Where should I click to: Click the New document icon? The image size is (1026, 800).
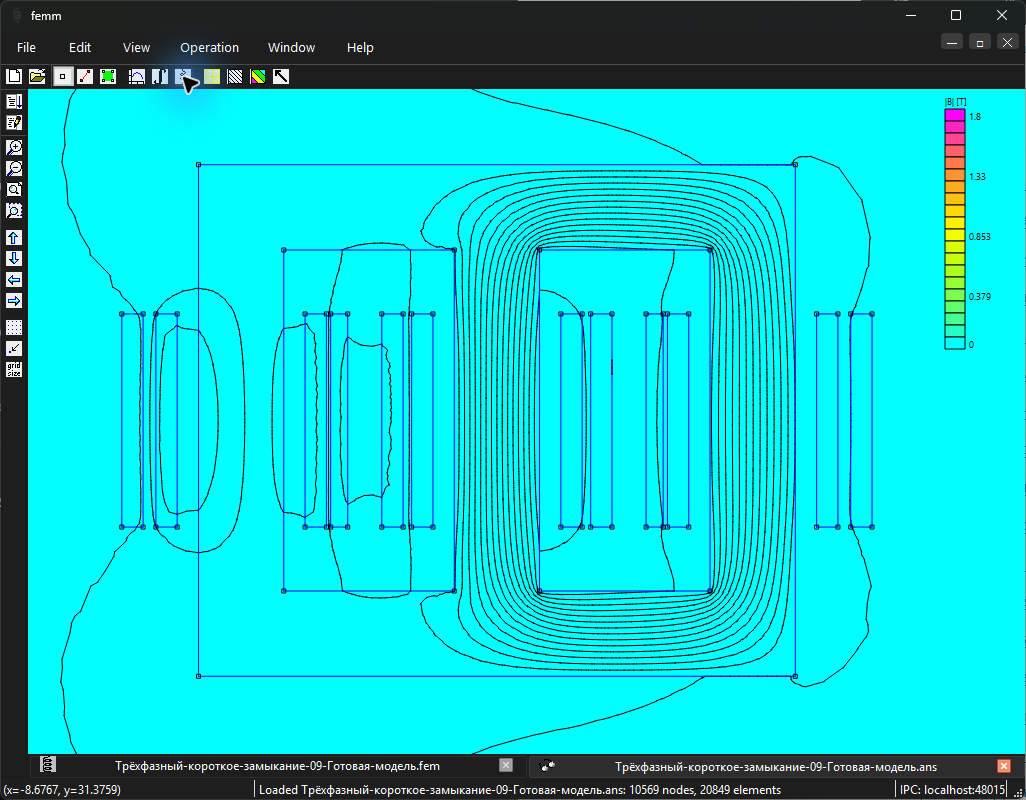click(x=14, y=77)
